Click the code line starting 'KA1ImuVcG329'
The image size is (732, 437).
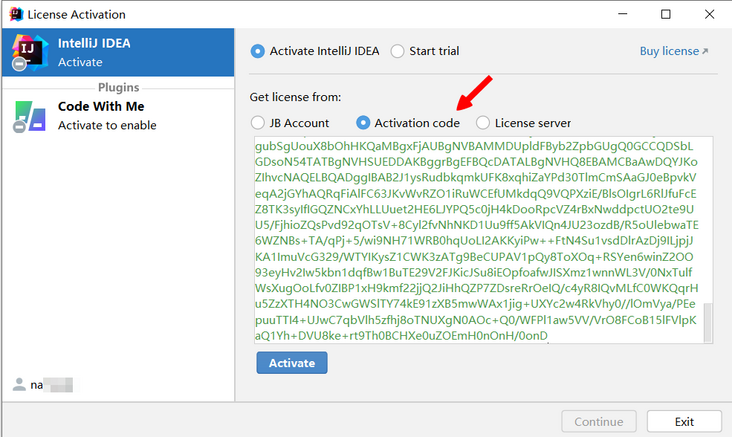coord(474,256)
